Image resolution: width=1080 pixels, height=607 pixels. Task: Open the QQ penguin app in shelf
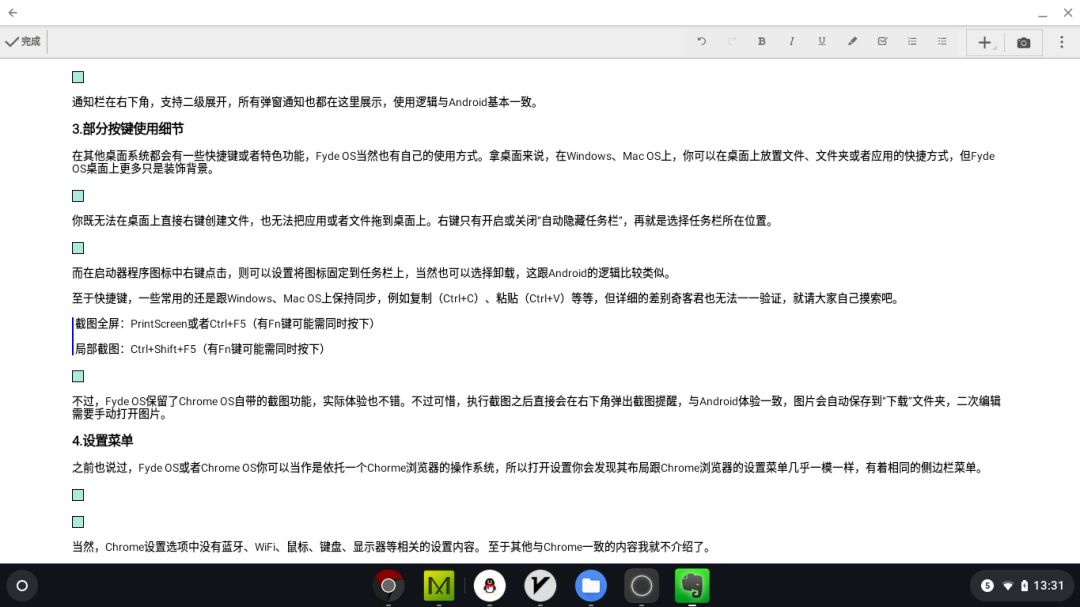(x=489, y=585)
